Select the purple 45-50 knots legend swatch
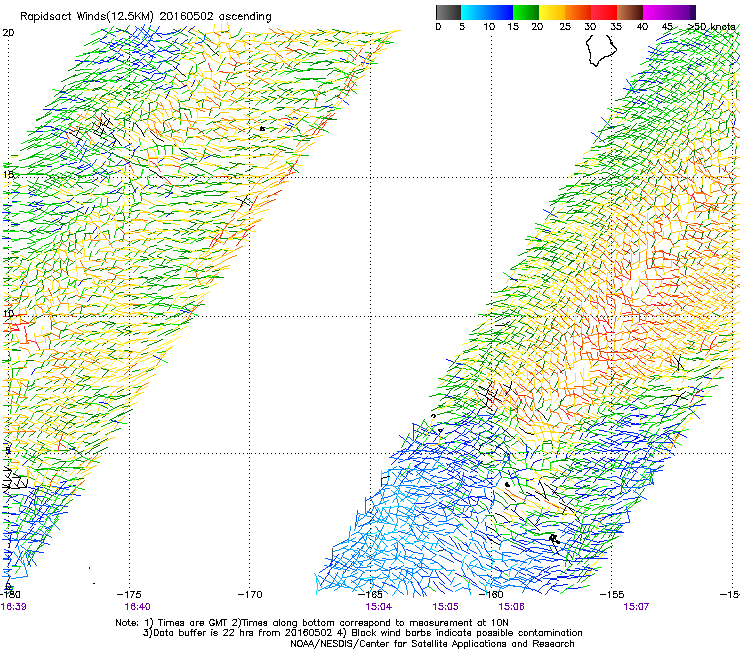The image size is (740, 650). pos(682,12)
